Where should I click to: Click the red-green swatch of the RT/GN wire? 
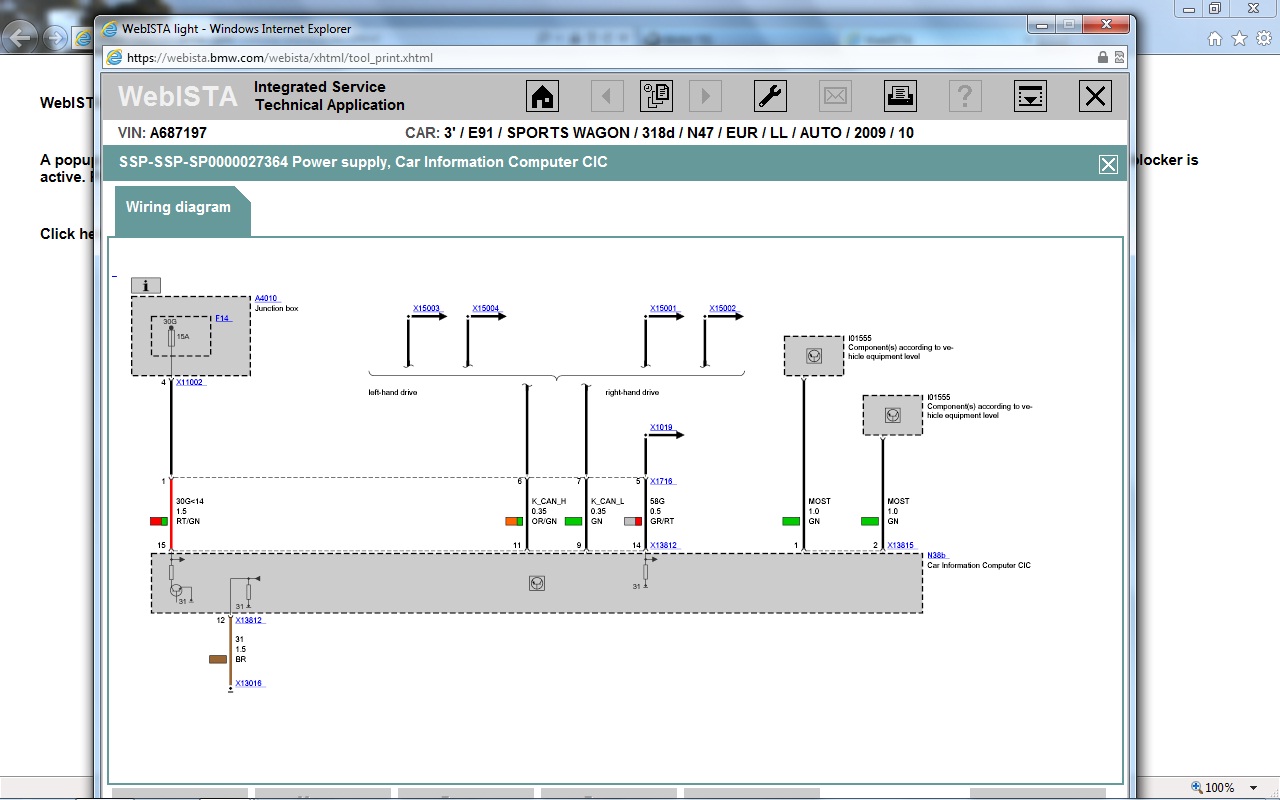158,521
